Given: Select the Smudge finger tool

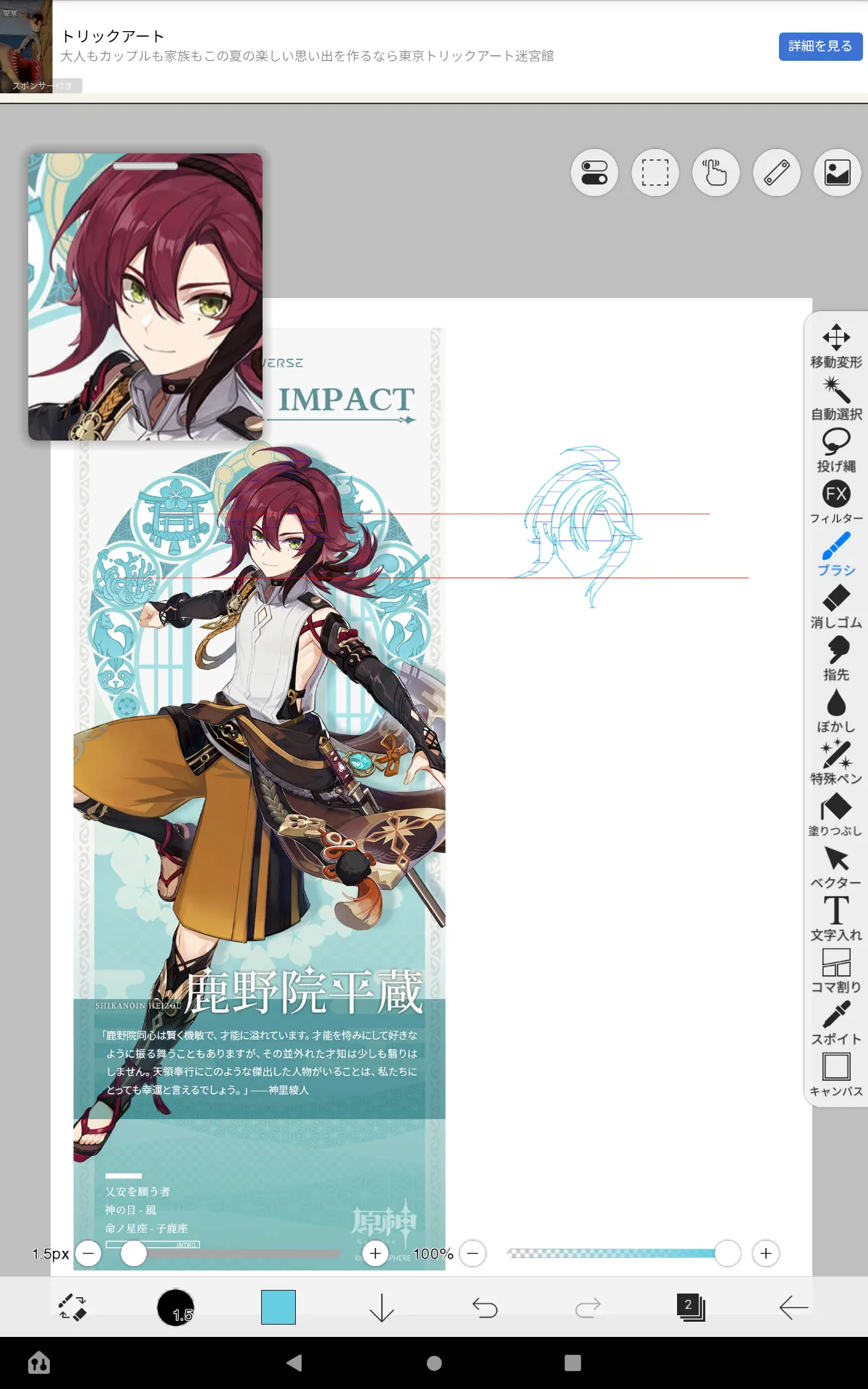Looking at the screenshot, I should pos(836,658).
